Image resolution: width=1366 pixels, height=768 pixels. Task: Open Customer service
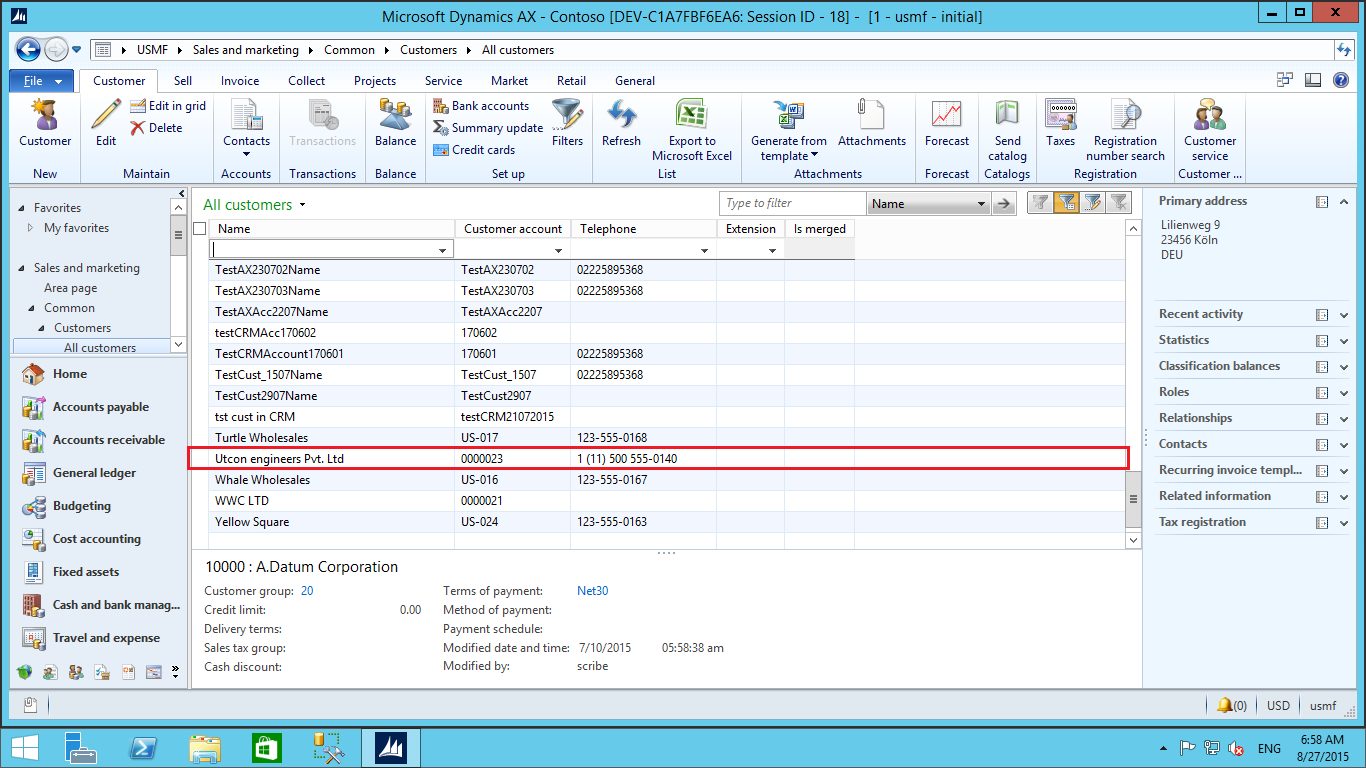[x=1210, y=130]
